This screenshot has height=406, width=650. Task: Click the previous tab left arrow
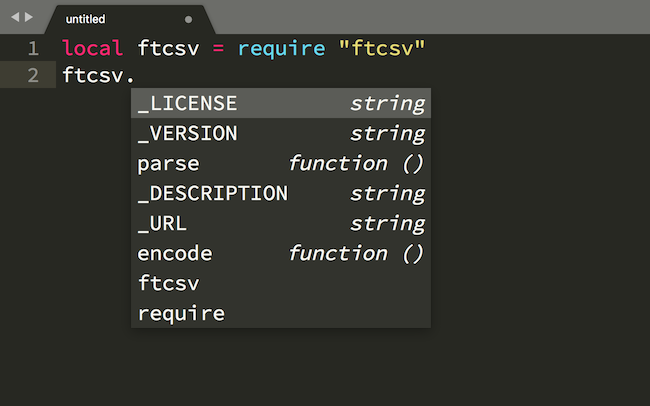15,17
